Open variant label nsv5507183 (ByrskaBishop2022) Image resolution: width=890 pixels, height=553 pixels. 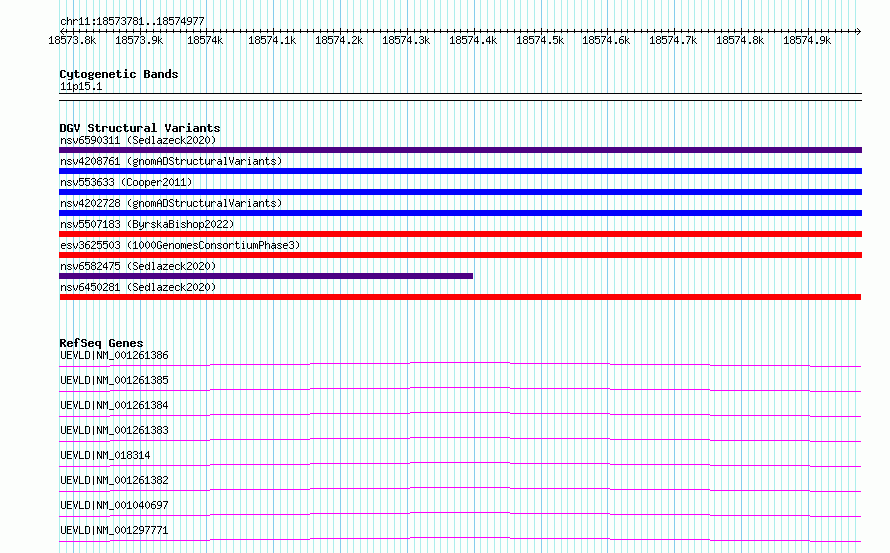pos(147,224)
